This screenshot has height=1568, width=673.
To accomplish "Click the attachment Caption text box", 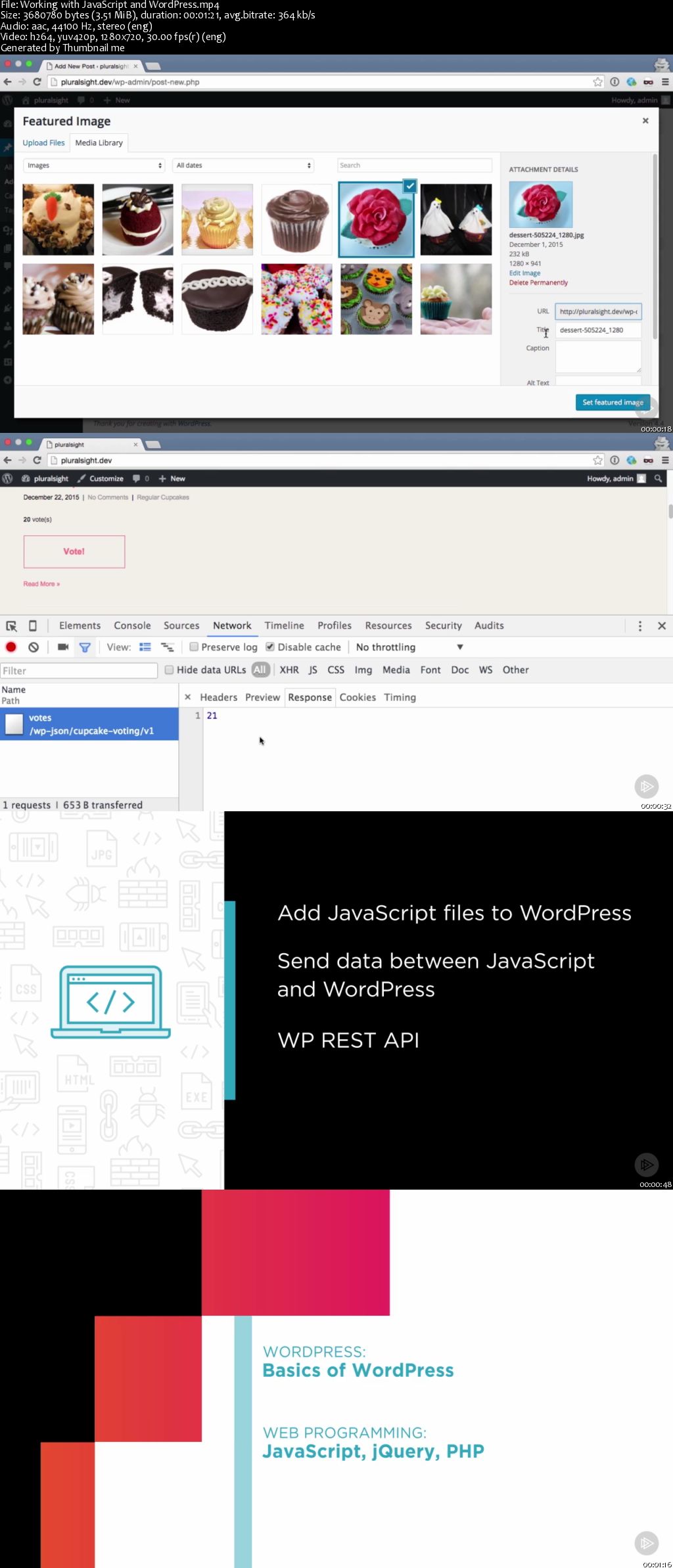I will [x=598, y=356].
